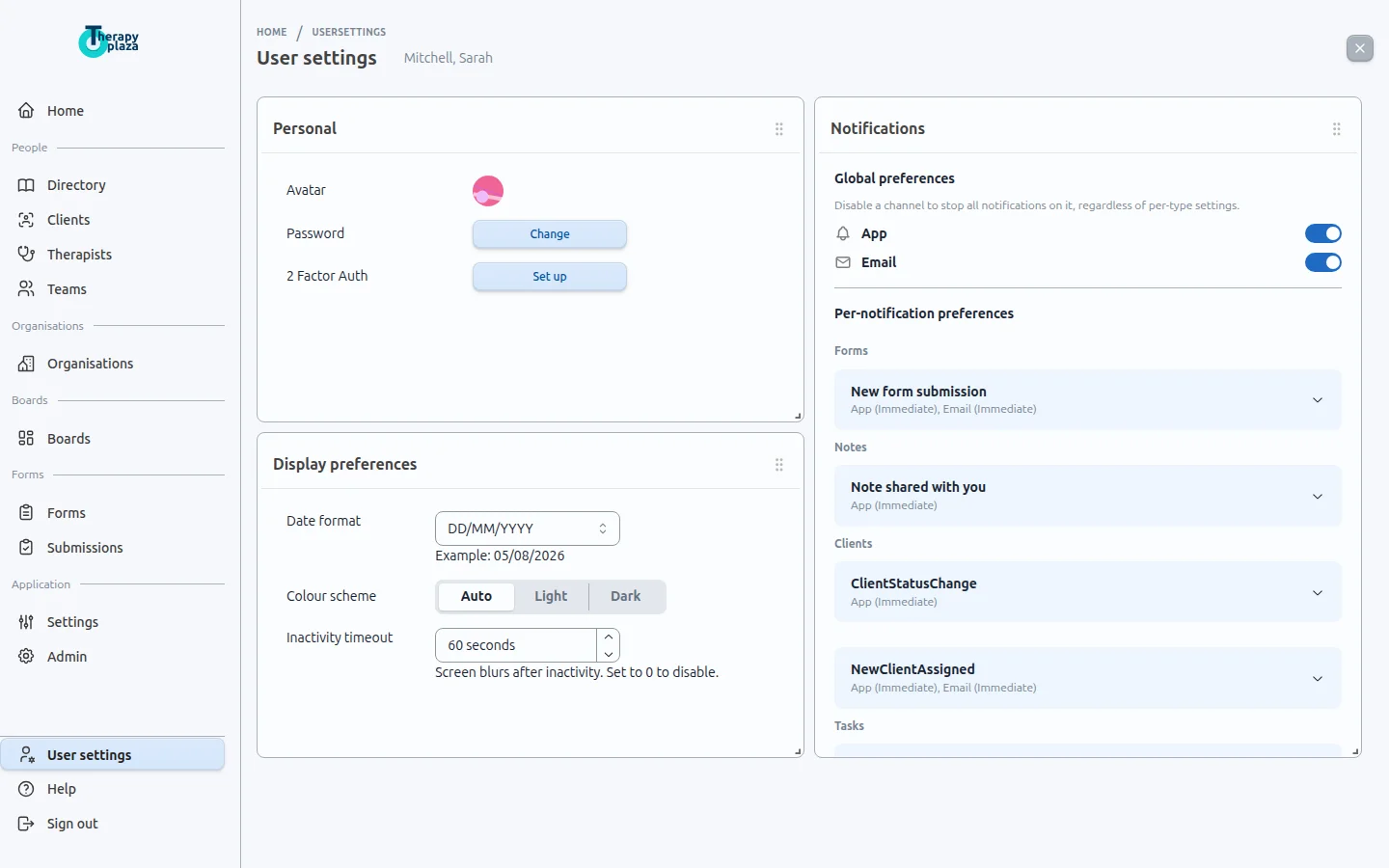Screen dimensions: 1389x868
Task: Select Light colour scheme
Action: (x=551, y=596)
